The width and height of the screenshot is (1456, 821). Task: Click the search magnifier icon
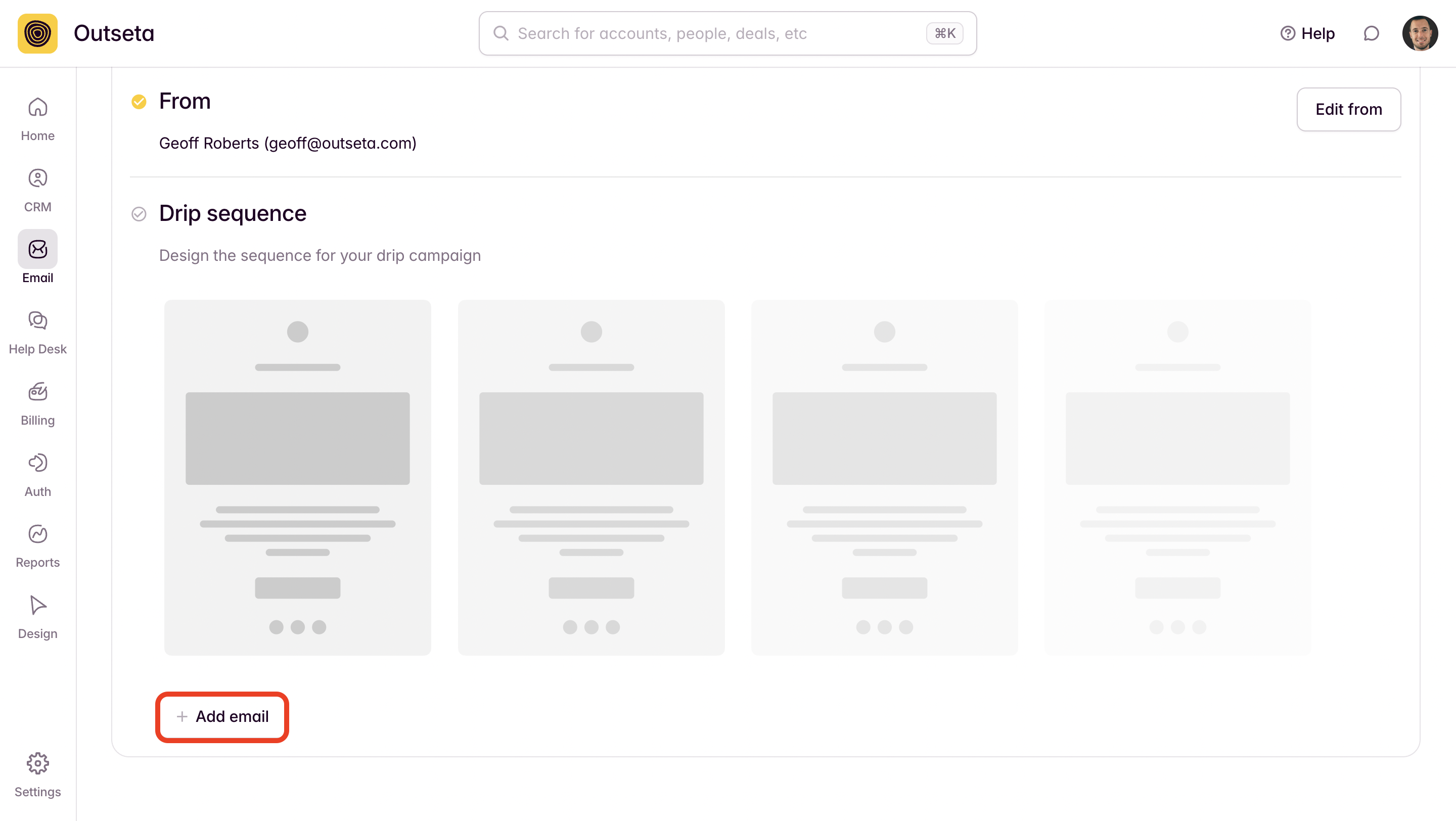[501, 33]
